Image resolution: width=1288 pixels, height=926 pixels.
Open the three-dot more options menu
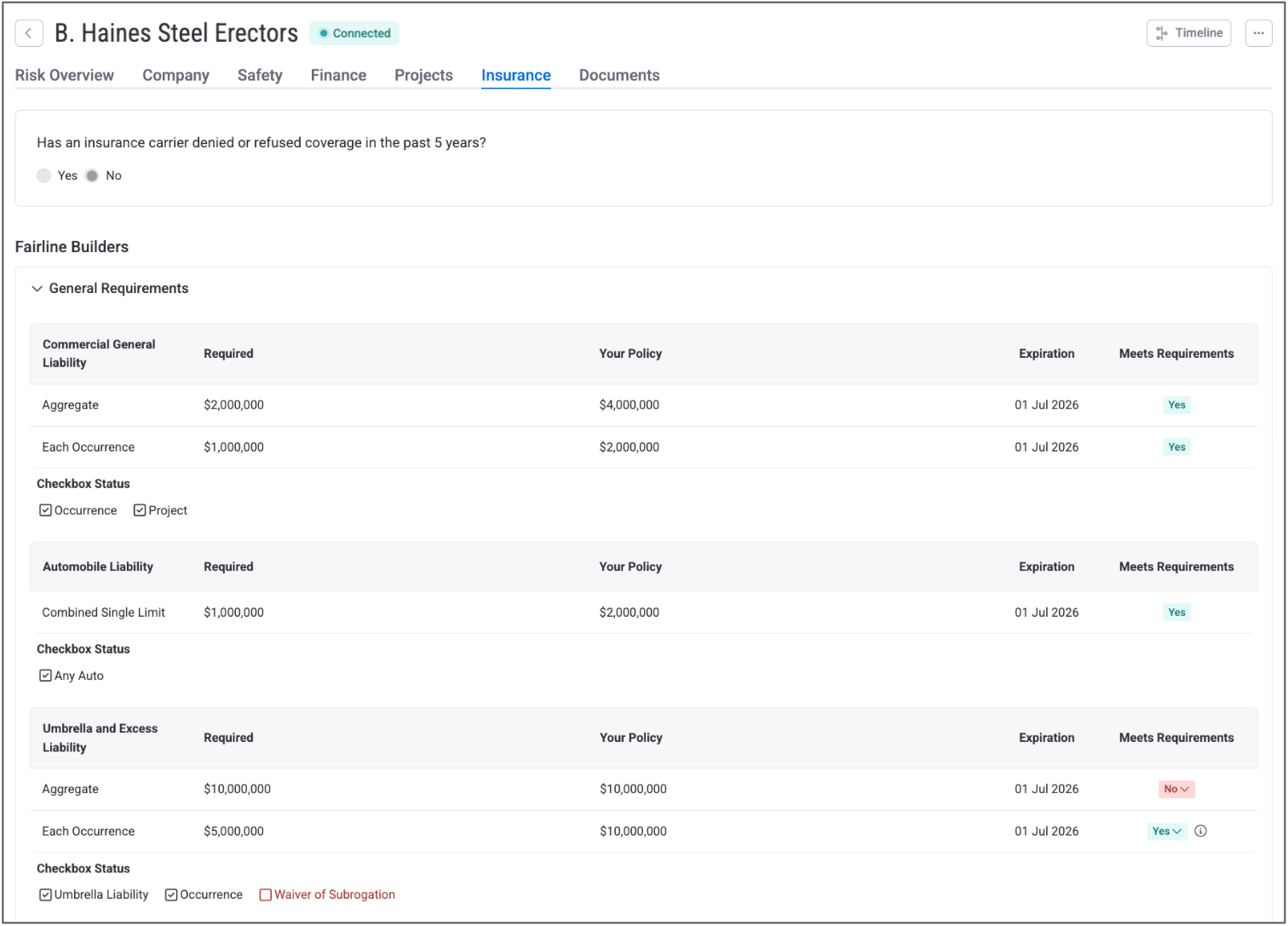1258,33
